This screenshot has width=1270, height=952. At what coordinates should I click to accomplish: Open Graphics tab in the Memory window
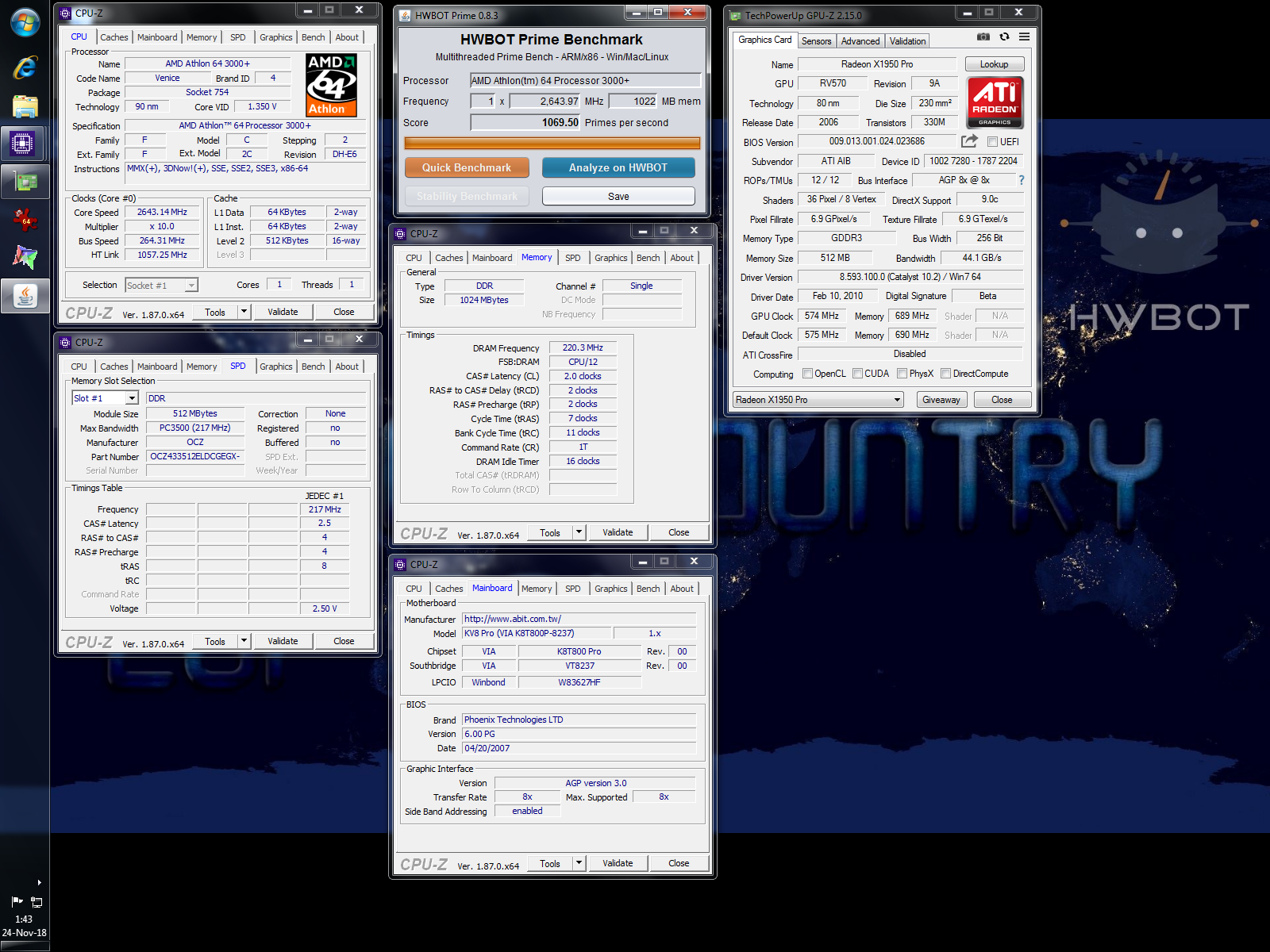[610, 258]
